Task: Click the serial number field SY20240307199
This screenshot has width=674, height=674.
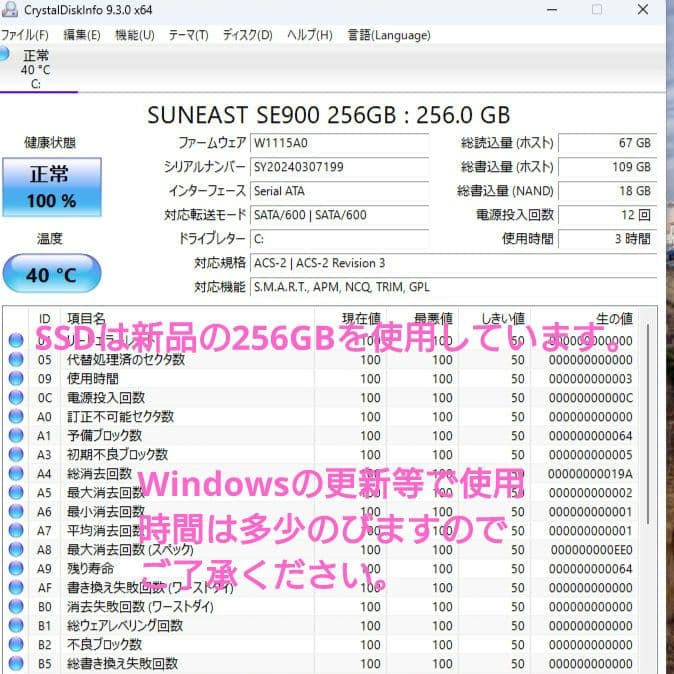Action: tap(340, 167)
